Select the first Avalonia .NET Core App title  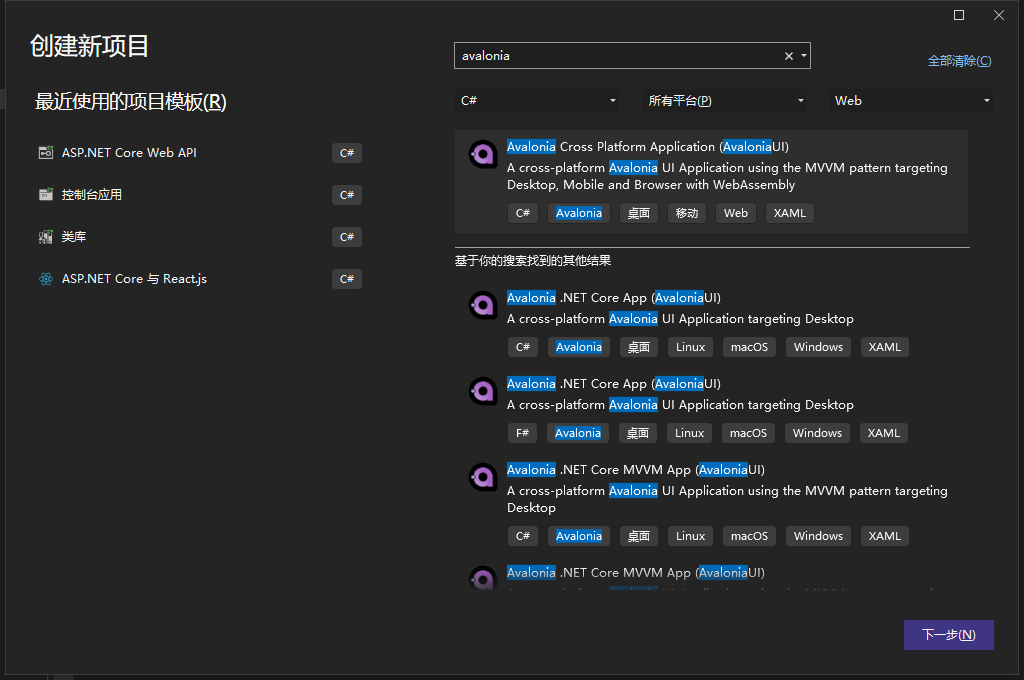614,298
